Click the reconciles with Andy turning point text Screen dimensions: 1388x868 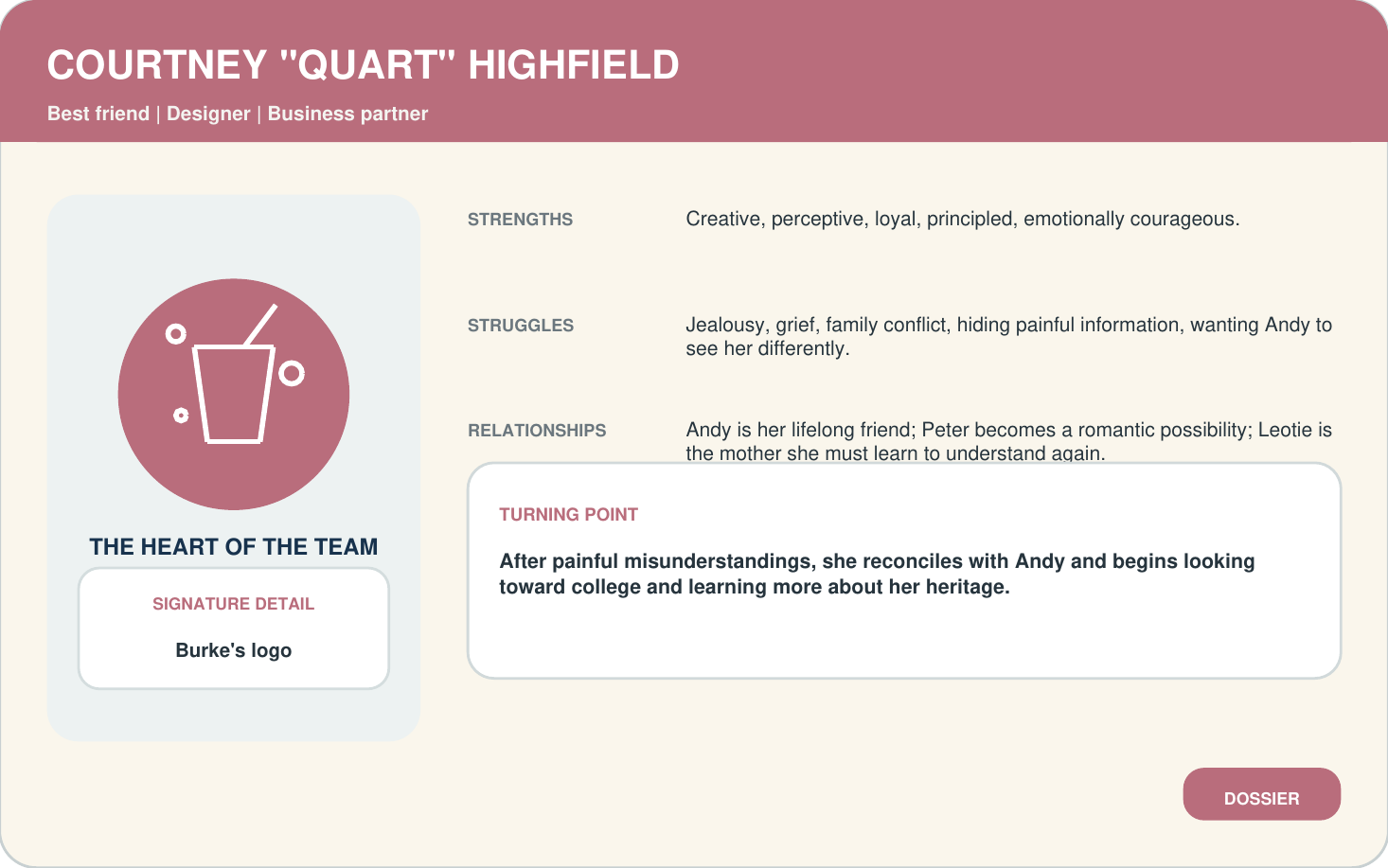pyautogui.click(x=877, y=574)
